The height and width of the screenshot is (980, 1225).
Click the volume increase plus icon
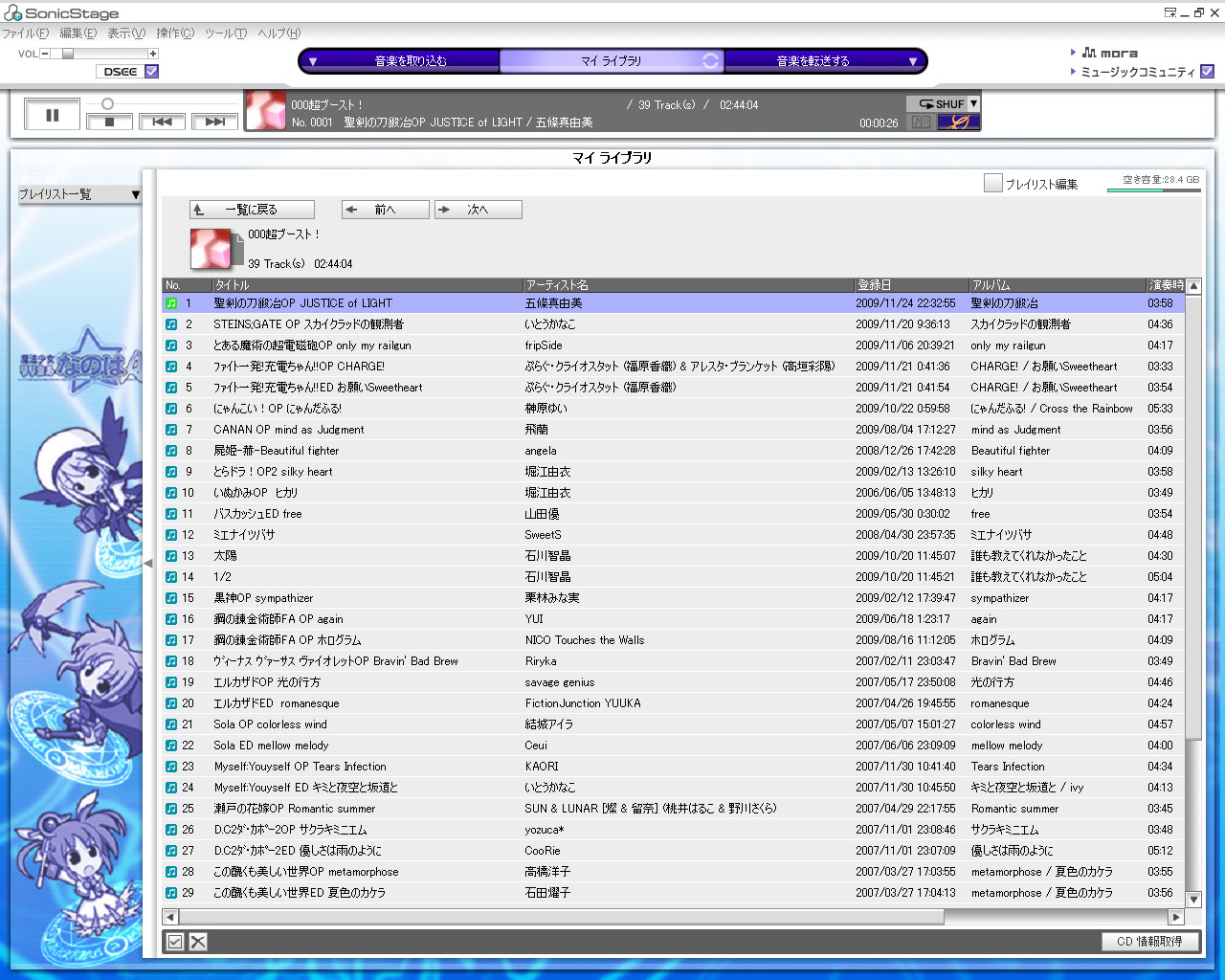point(153,54)
